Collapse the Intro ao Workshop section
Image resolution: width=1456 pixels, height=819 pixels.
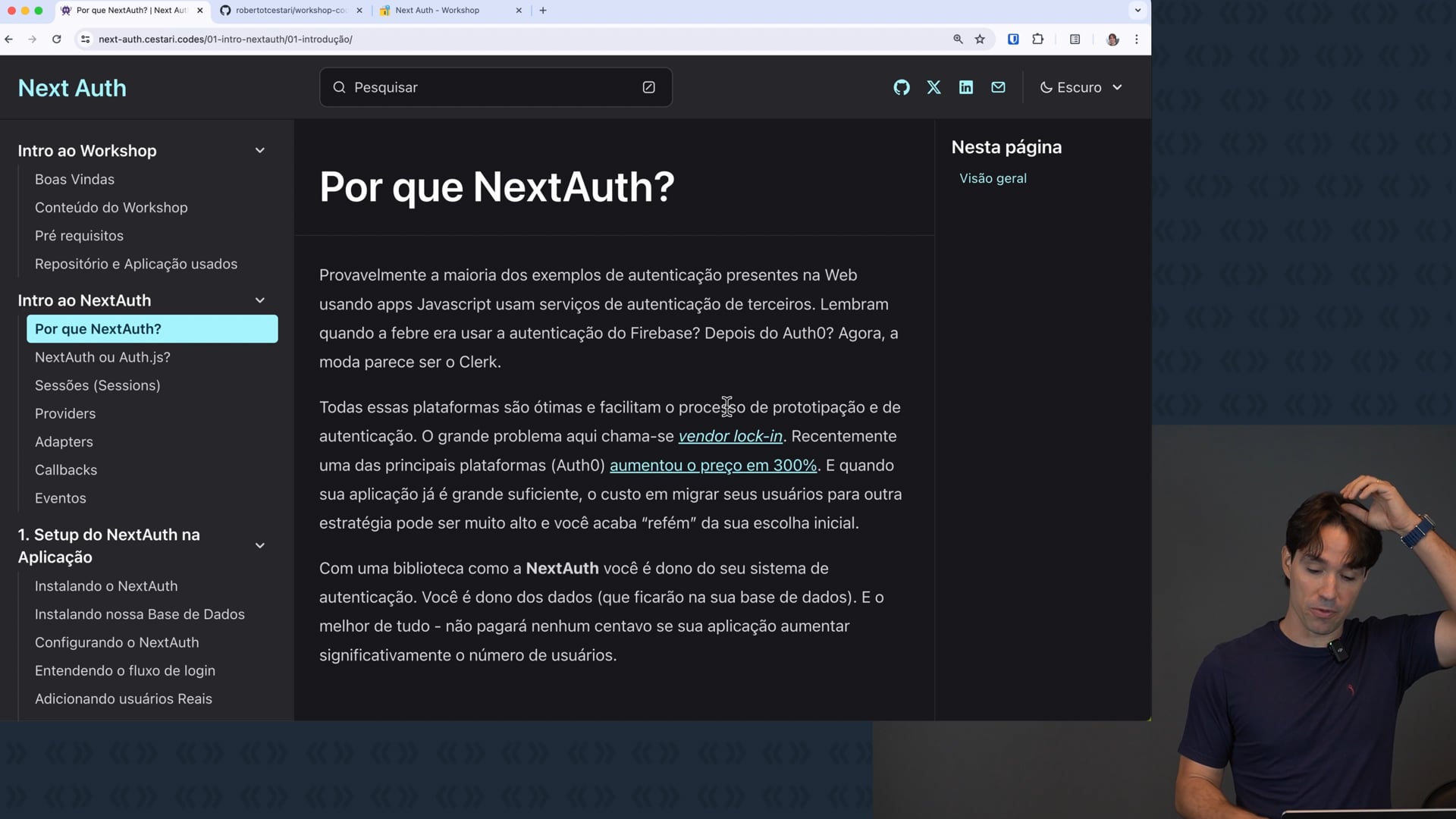[259, 150]
